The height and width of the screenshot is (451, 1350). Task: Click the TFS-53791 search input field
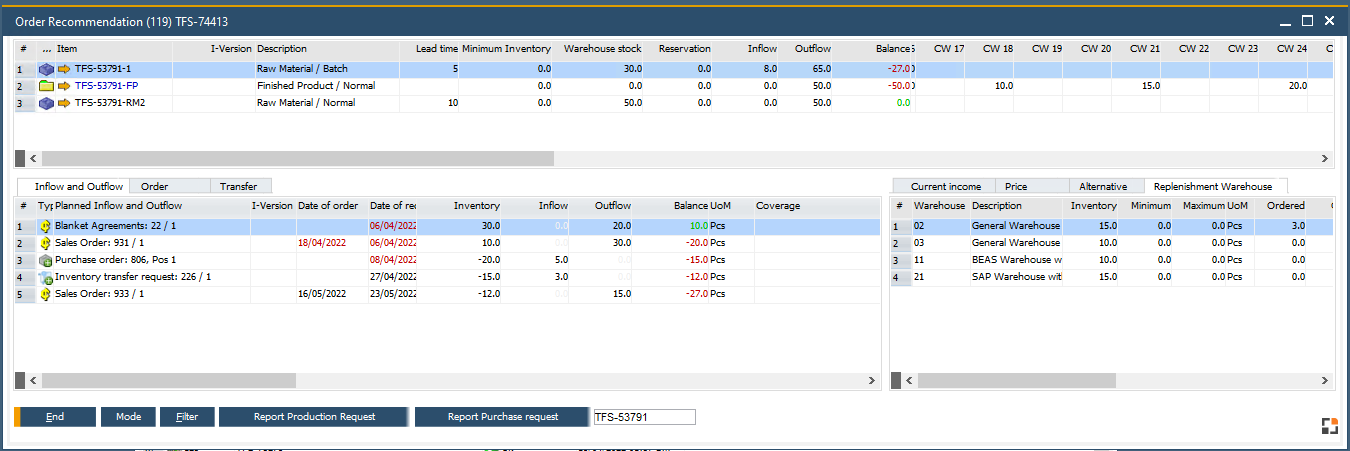point(642,417)
